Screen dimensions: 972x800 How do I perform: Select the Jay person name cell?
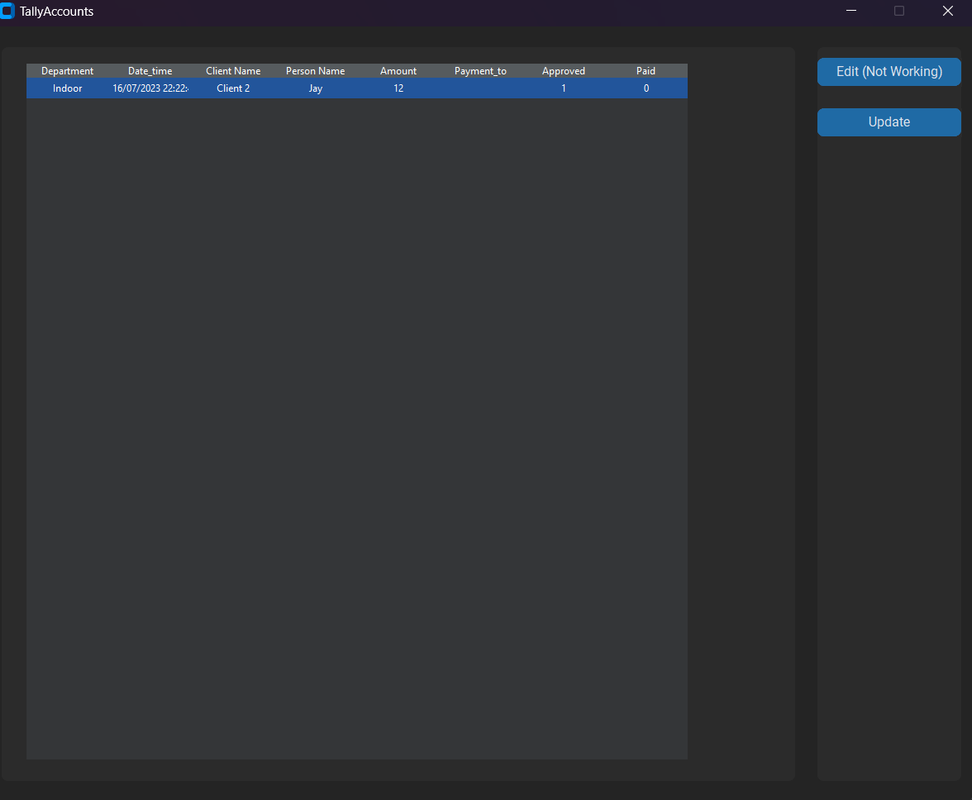click(316, 88)
